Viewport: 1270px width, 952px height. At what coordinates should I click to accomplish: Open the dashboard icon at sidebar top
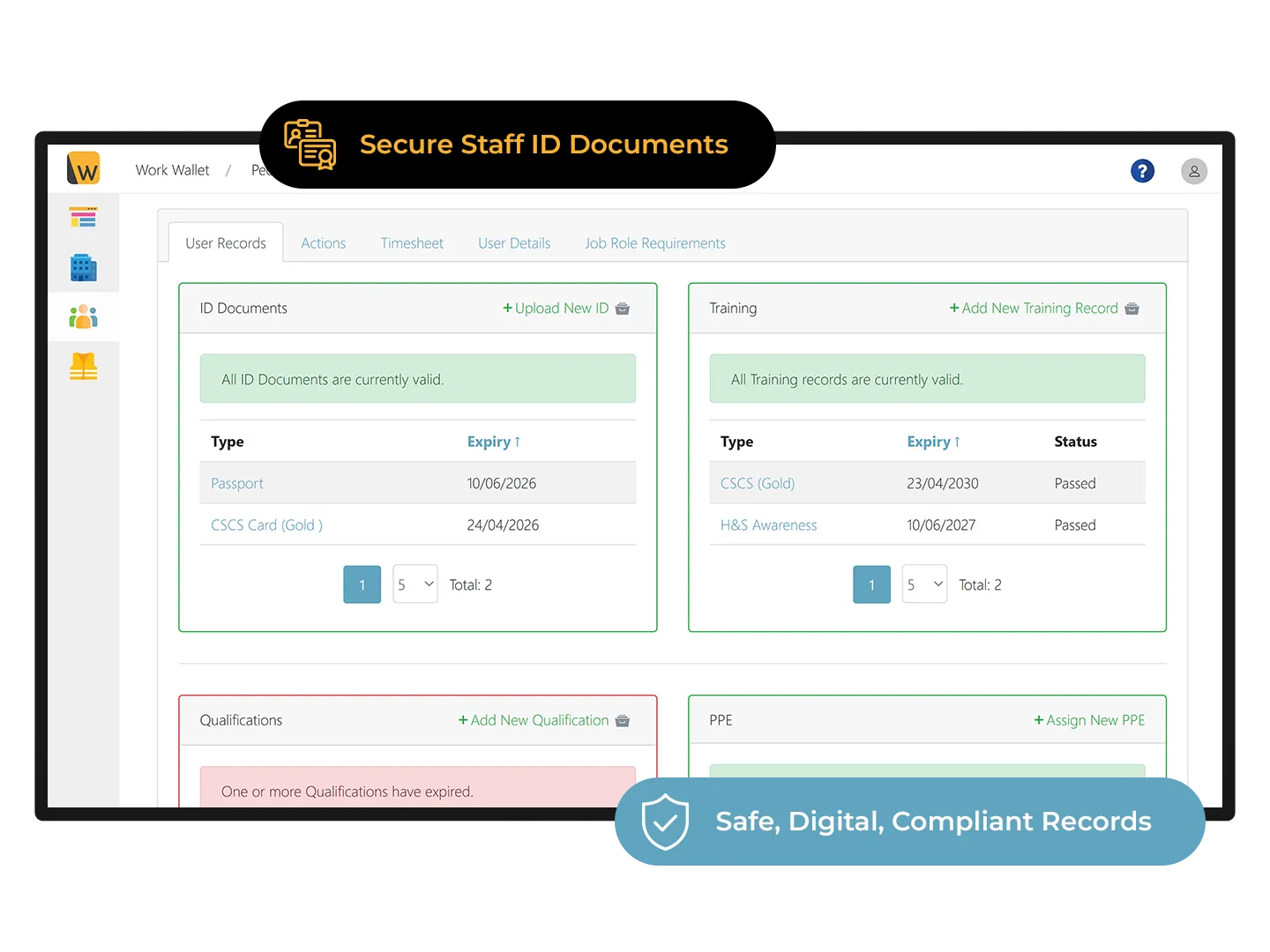(x=83, y=217)
